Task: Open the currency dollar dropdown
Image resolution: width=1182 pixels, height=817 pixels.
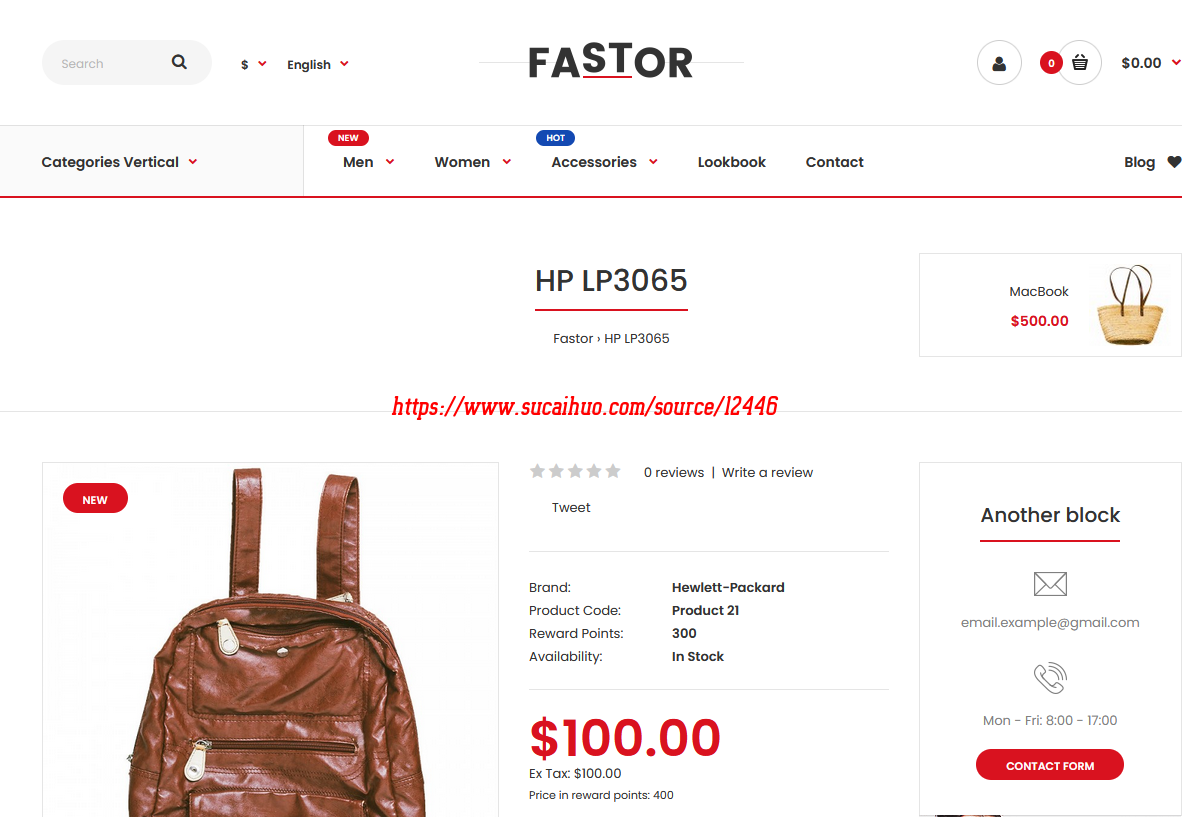Action: 253,64
